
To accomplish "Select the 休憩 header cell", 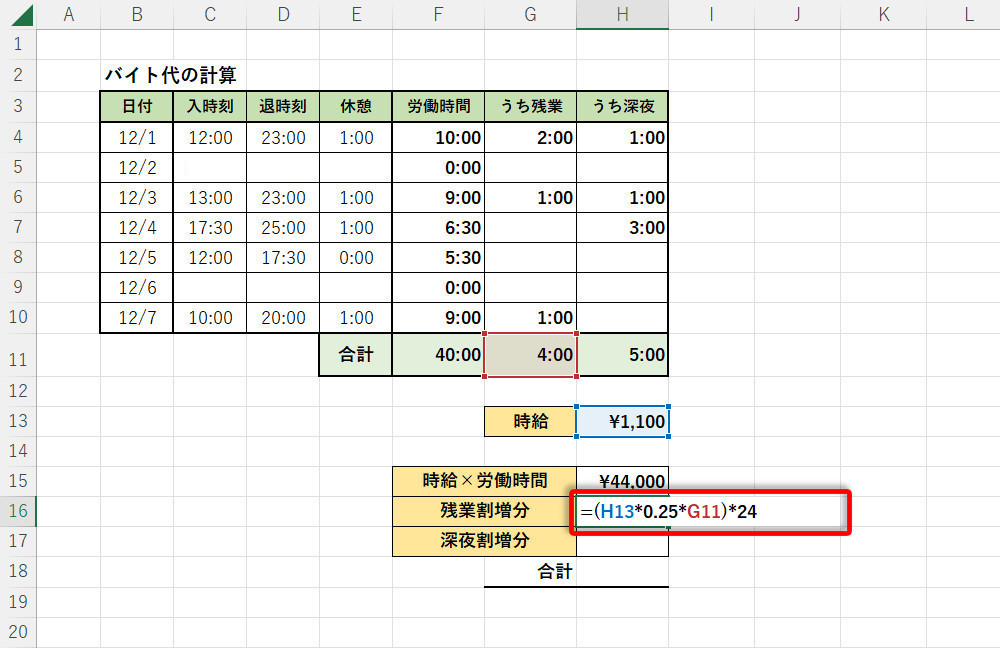I will 356,106.
